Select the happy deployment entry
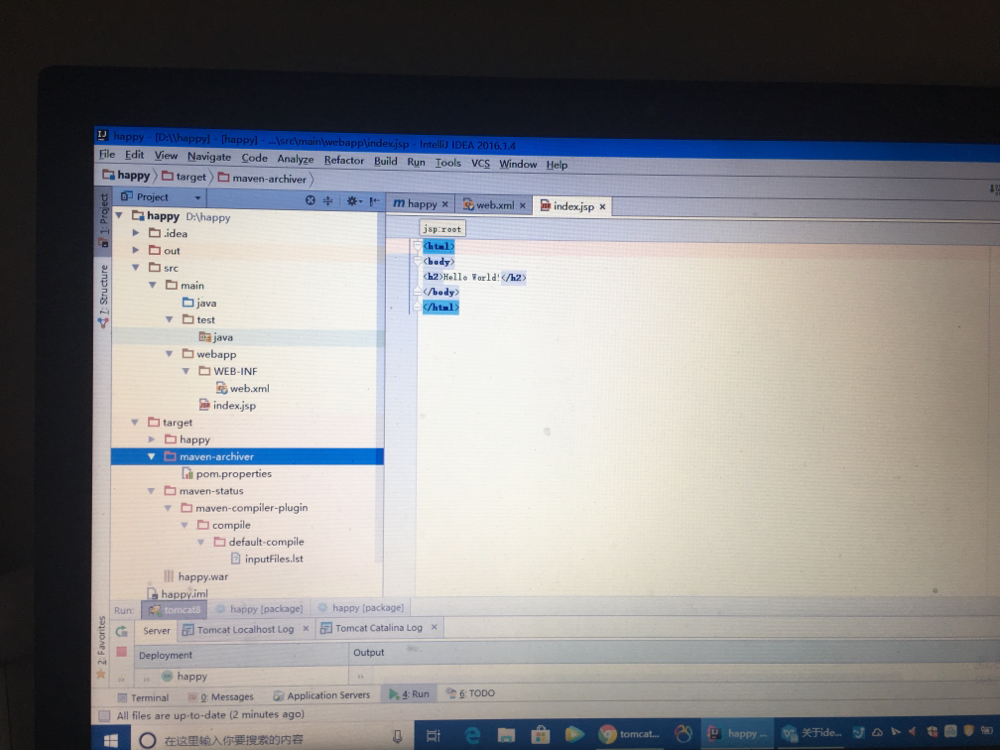The height and width of the screenshot is (751, 1001). click(x=184, y=676)
